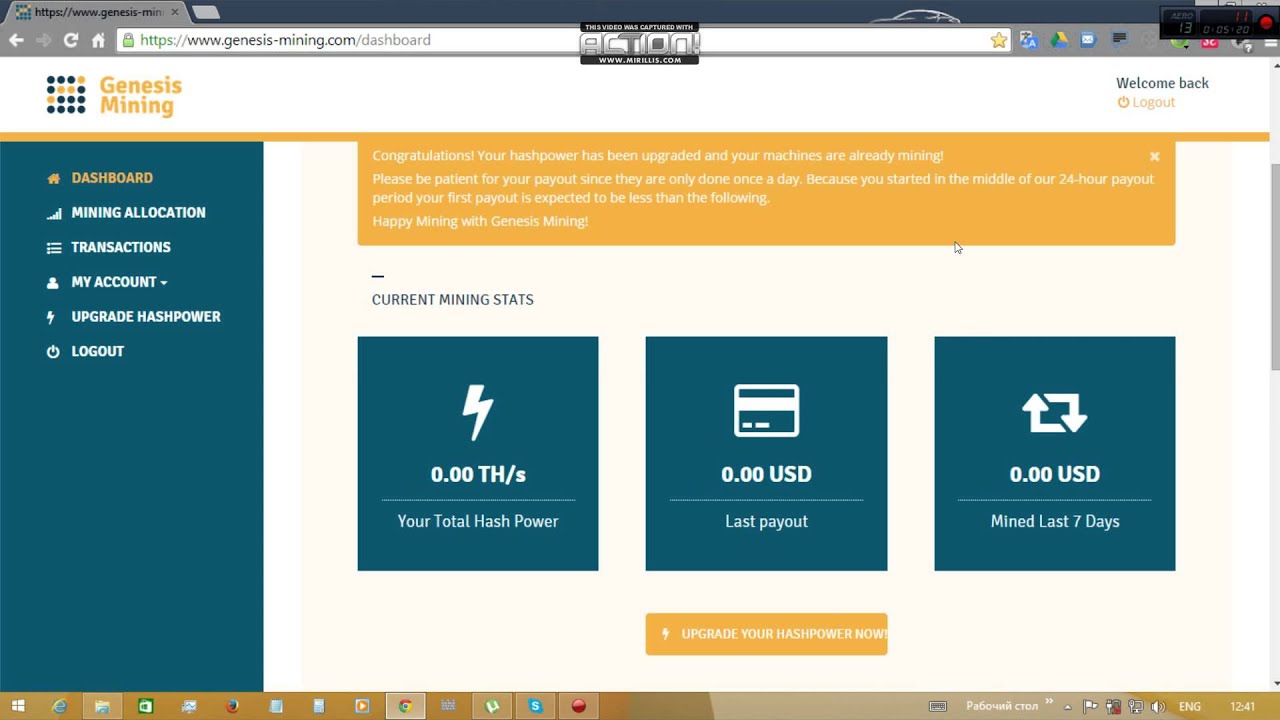Open the Windows Start button
Screen dimensions: 1280x720
(x=18, y=706)
